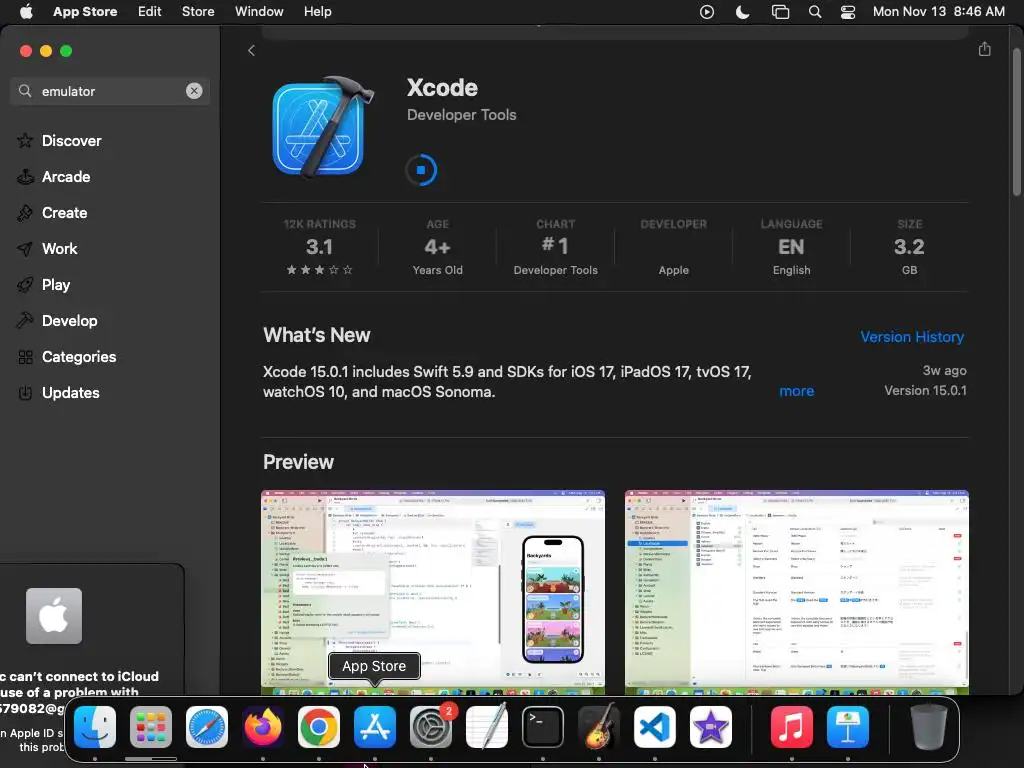Click the search field containing emulator
Viewport: 1024px width, 768px height.
110,91
